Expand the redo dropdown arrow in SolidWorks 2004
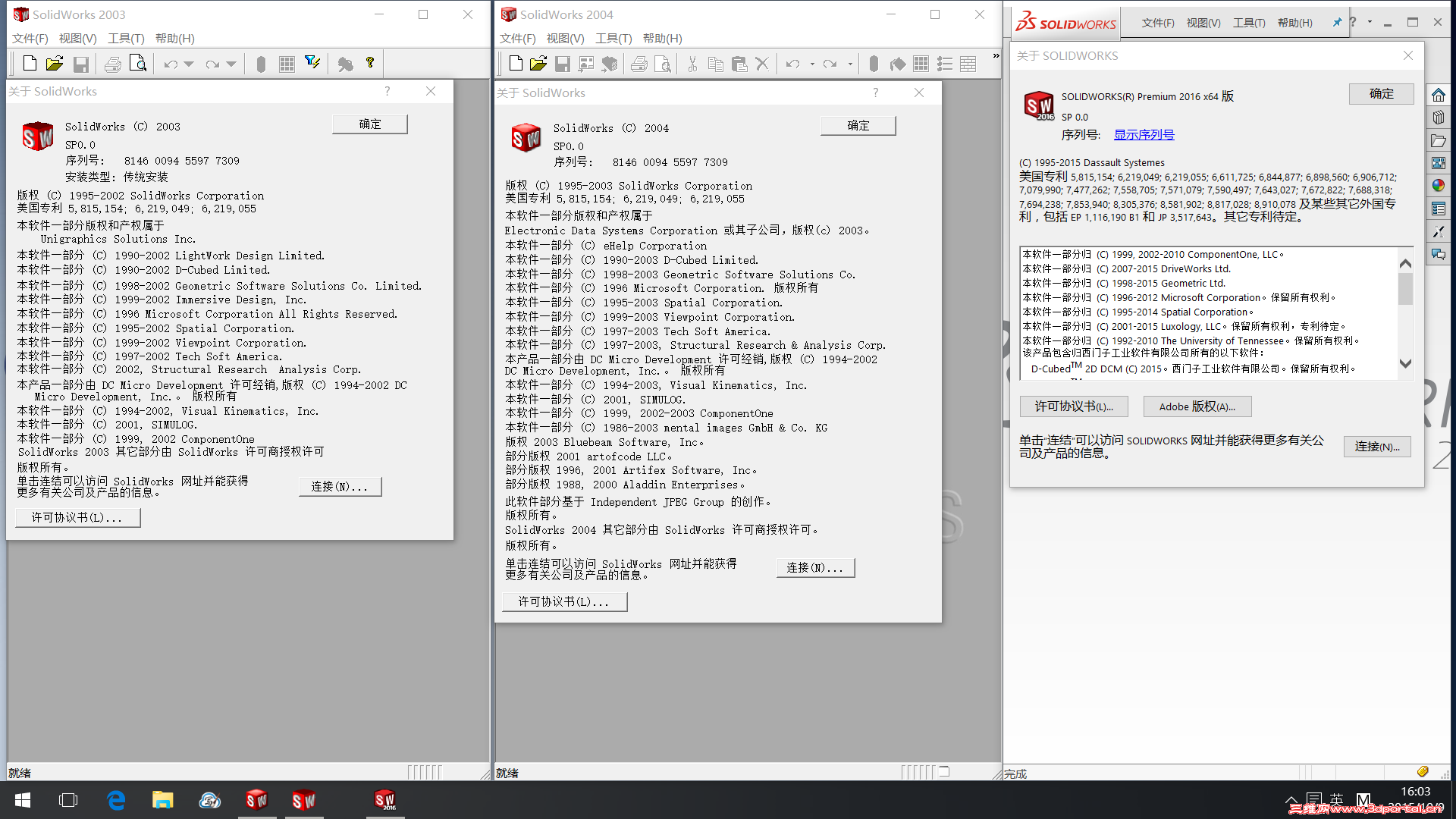1456x819 pixels. [850, 64]
